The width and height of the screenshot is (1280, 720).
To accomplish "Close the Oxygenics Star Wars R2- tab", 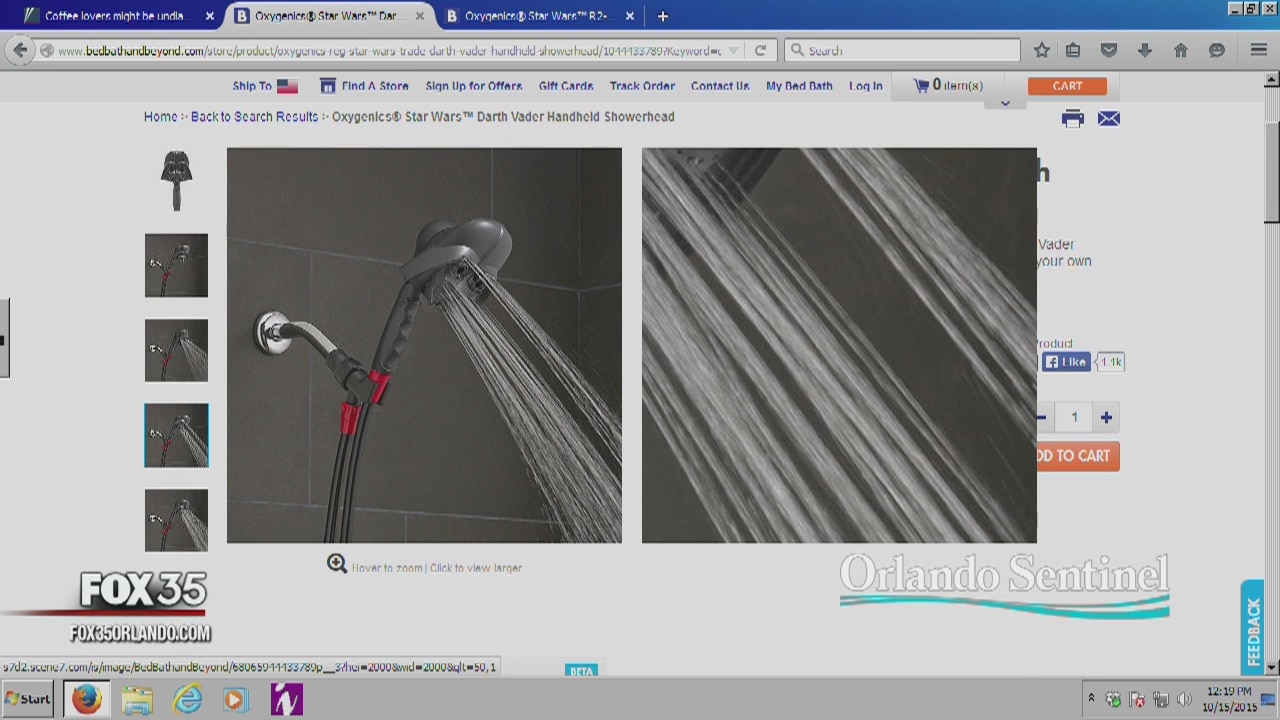I will (x=630, y=16).
